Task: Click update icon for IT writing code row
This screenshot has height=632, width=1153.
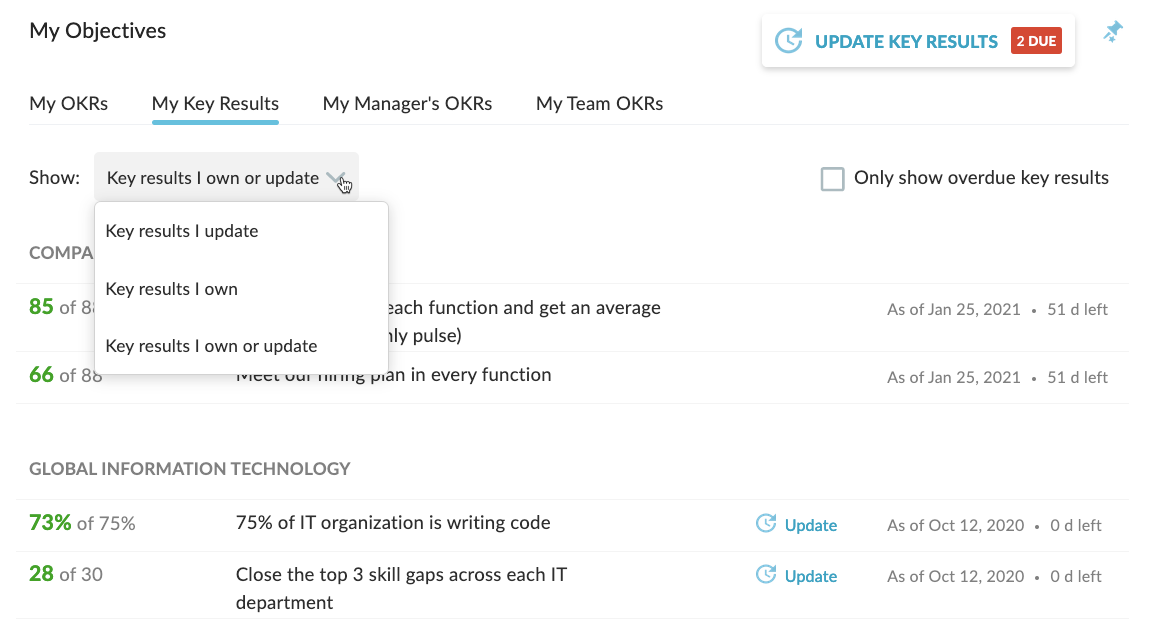Action: coord(766,523)
